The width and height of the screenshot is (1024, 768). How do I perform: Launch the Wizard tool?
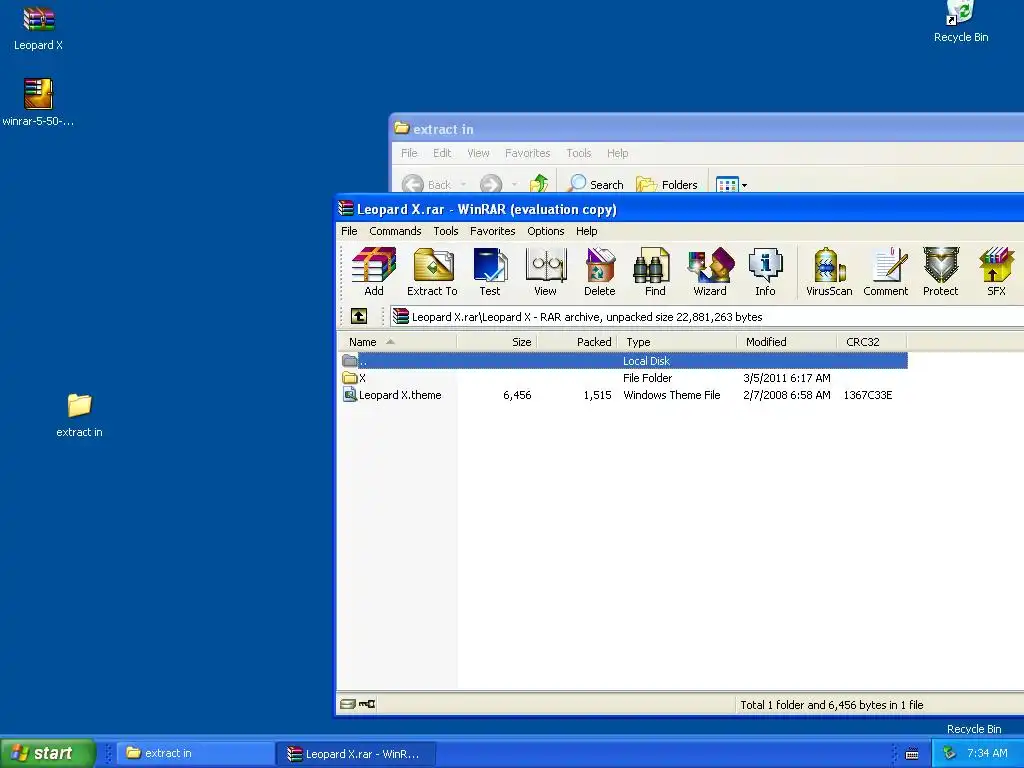coord(710,272)
